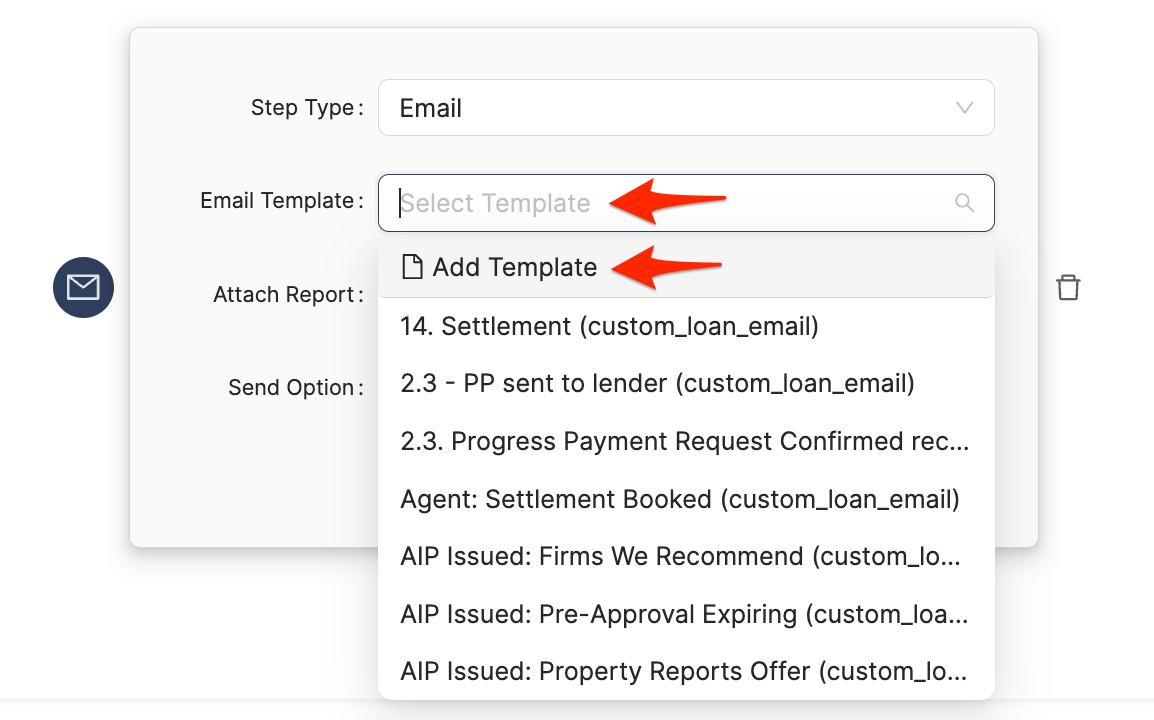Viewport: 1154px width, 720px height.
Task: Focus the Select Template search field
Action: click(x=670, y=203)
